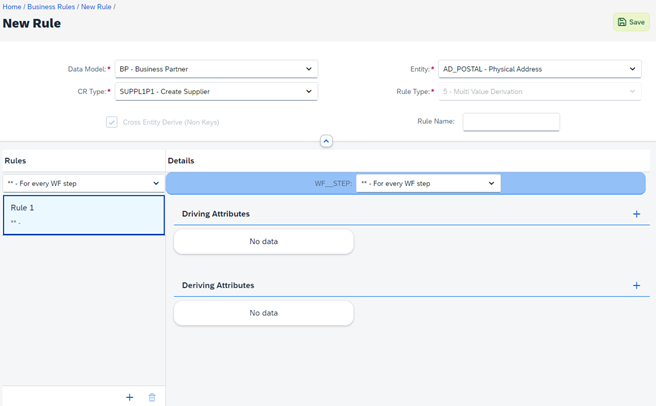Screen dimensions: 656x406
Task: Open the CR Type dropdown
Action: pos(216,91)
